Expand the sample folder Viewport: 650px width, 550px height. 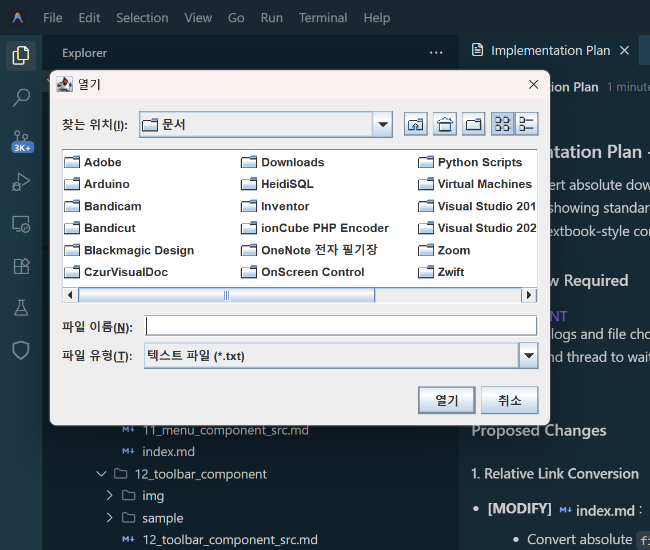[x=109, y=518]
